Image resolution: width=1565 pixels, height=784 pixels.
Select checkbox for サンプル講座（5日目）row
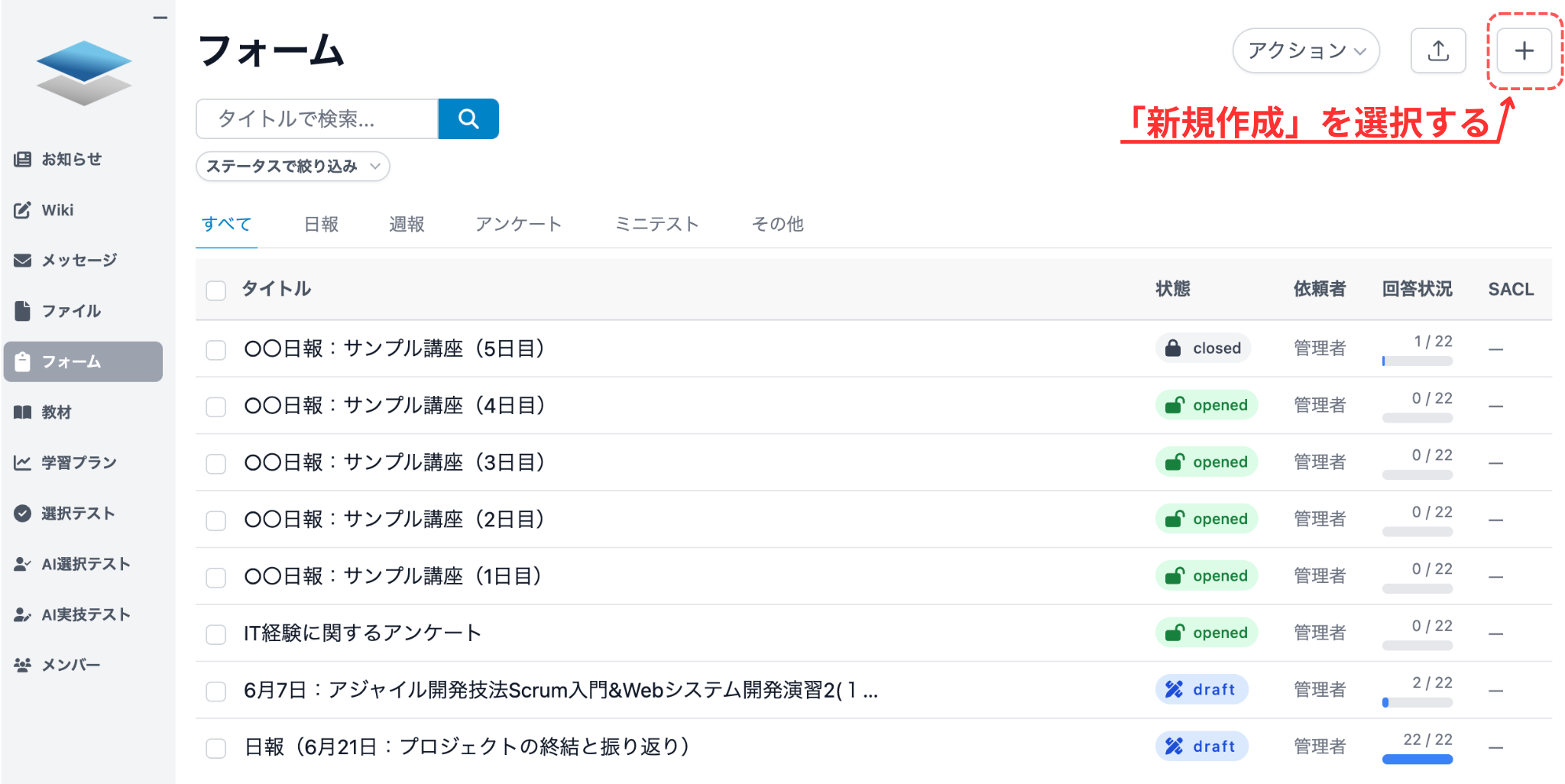(216, 350)
